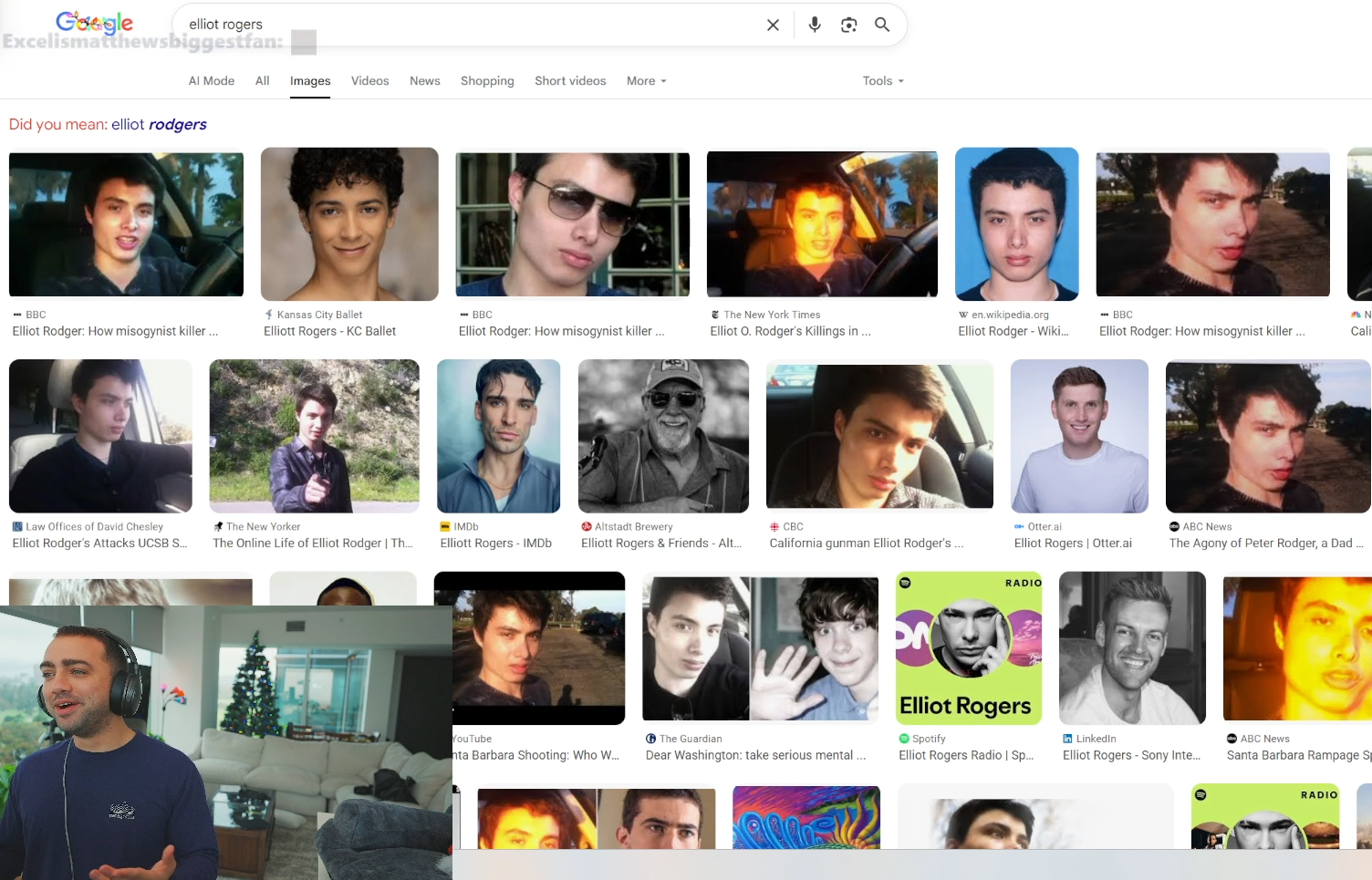Clear the search box with the X icon
The height and width of the screenshot is (880, 1372).
(x=773, y=25)
